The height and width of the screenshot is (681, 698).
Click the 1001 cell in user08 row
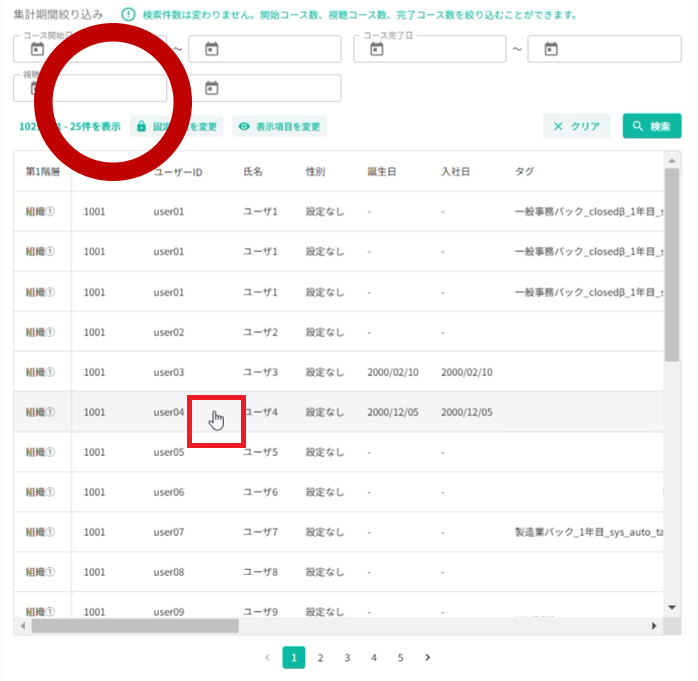click(x=94, y=572)
